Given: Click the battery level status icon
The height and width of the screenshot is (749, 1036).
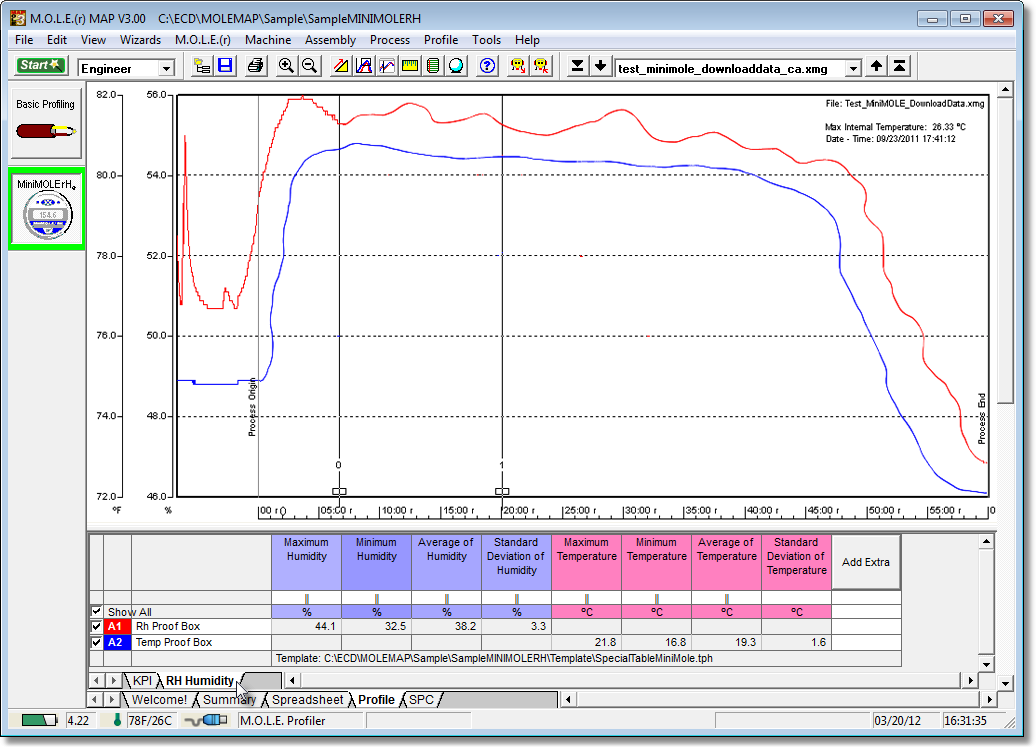Looking at the screenshot, I should pos(39,720).
